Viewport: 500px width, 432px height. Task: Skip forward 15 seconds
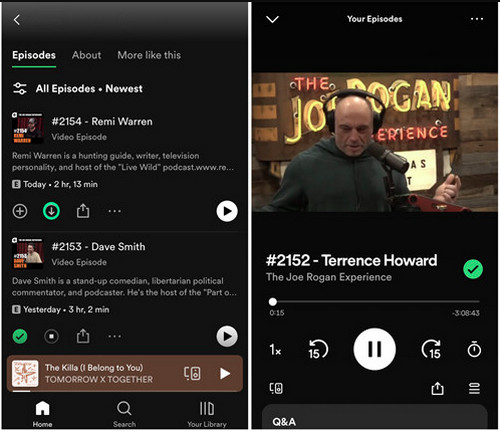pyautogui.click(x=431, y=349)
